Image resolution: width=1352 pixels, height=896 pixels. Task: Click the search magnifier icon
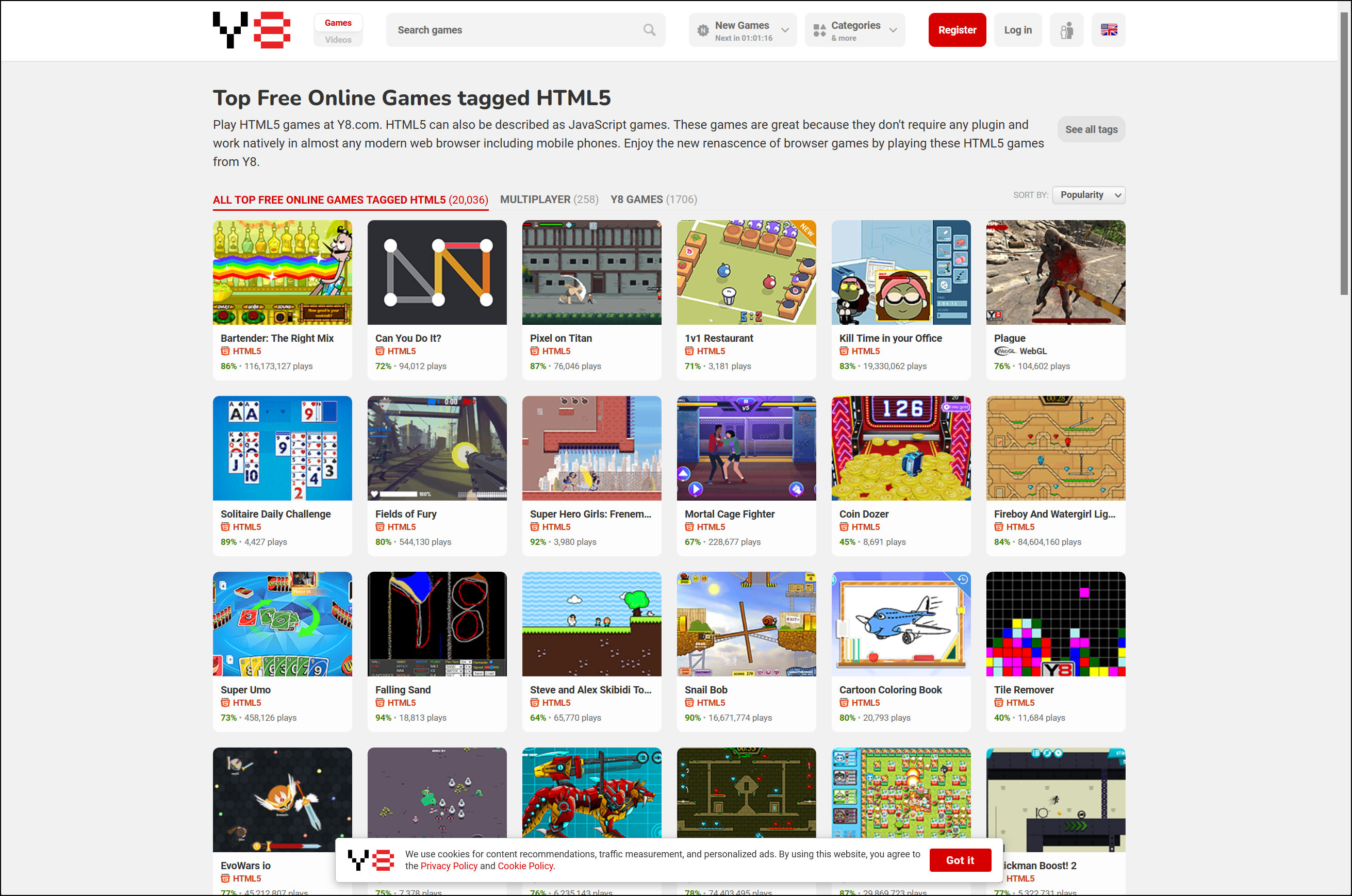click(x=649, y=30)
